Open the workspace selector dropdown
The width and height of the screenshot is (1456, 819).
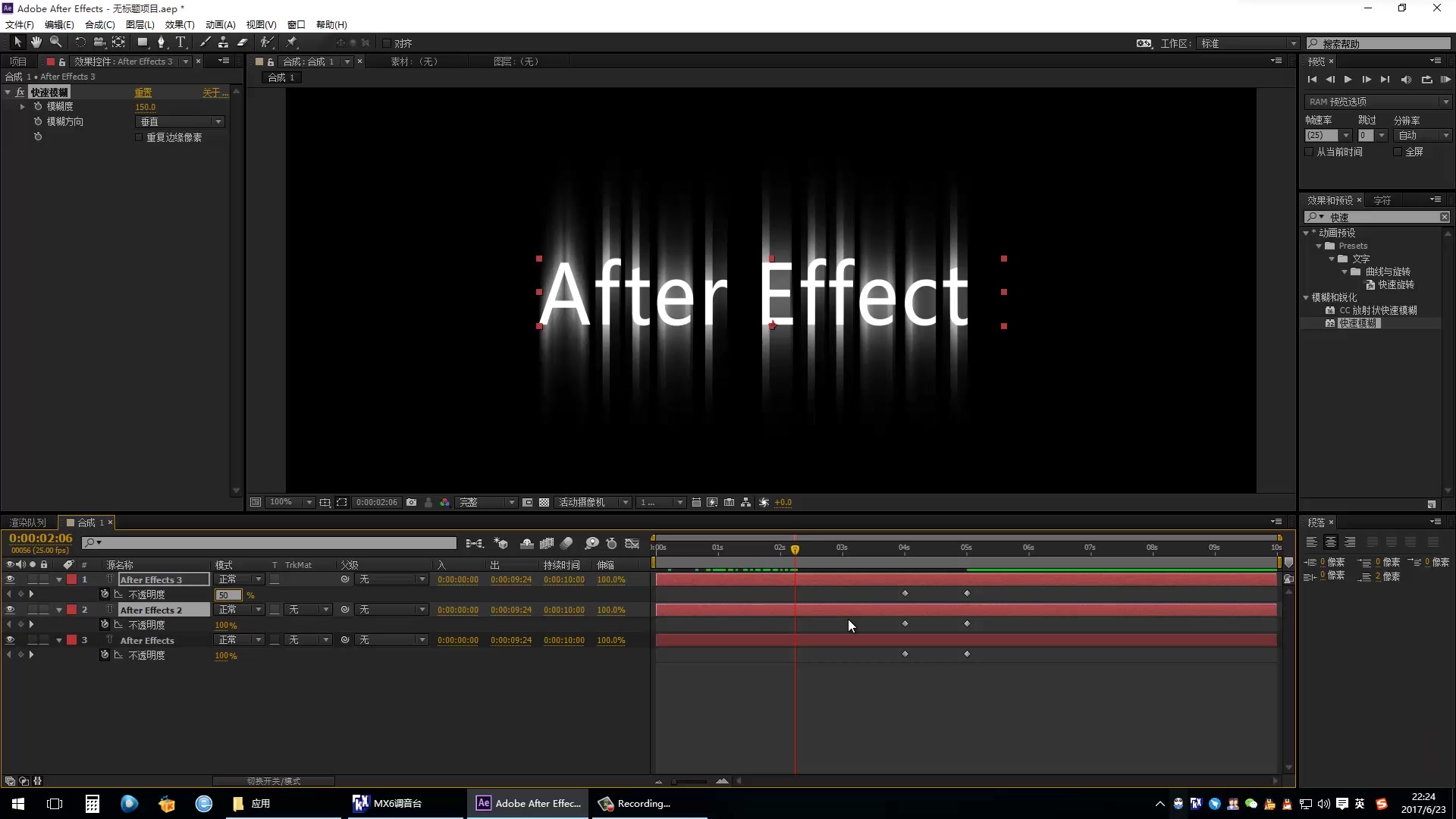coord(1248,43)
